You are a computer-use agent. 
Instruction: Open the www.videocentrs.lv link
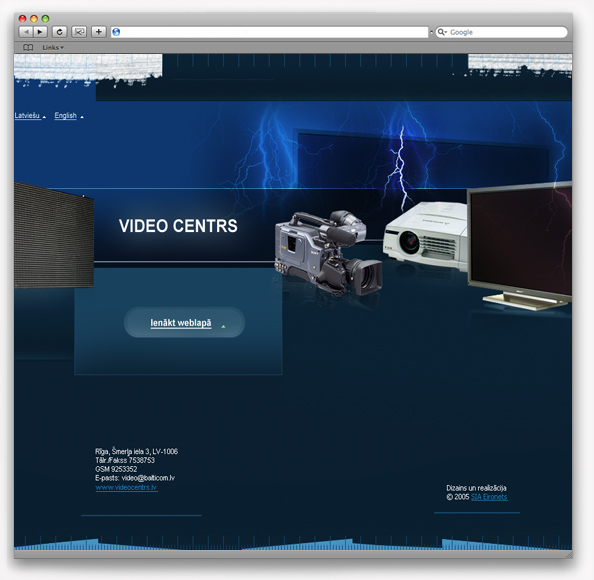(126, 488)
